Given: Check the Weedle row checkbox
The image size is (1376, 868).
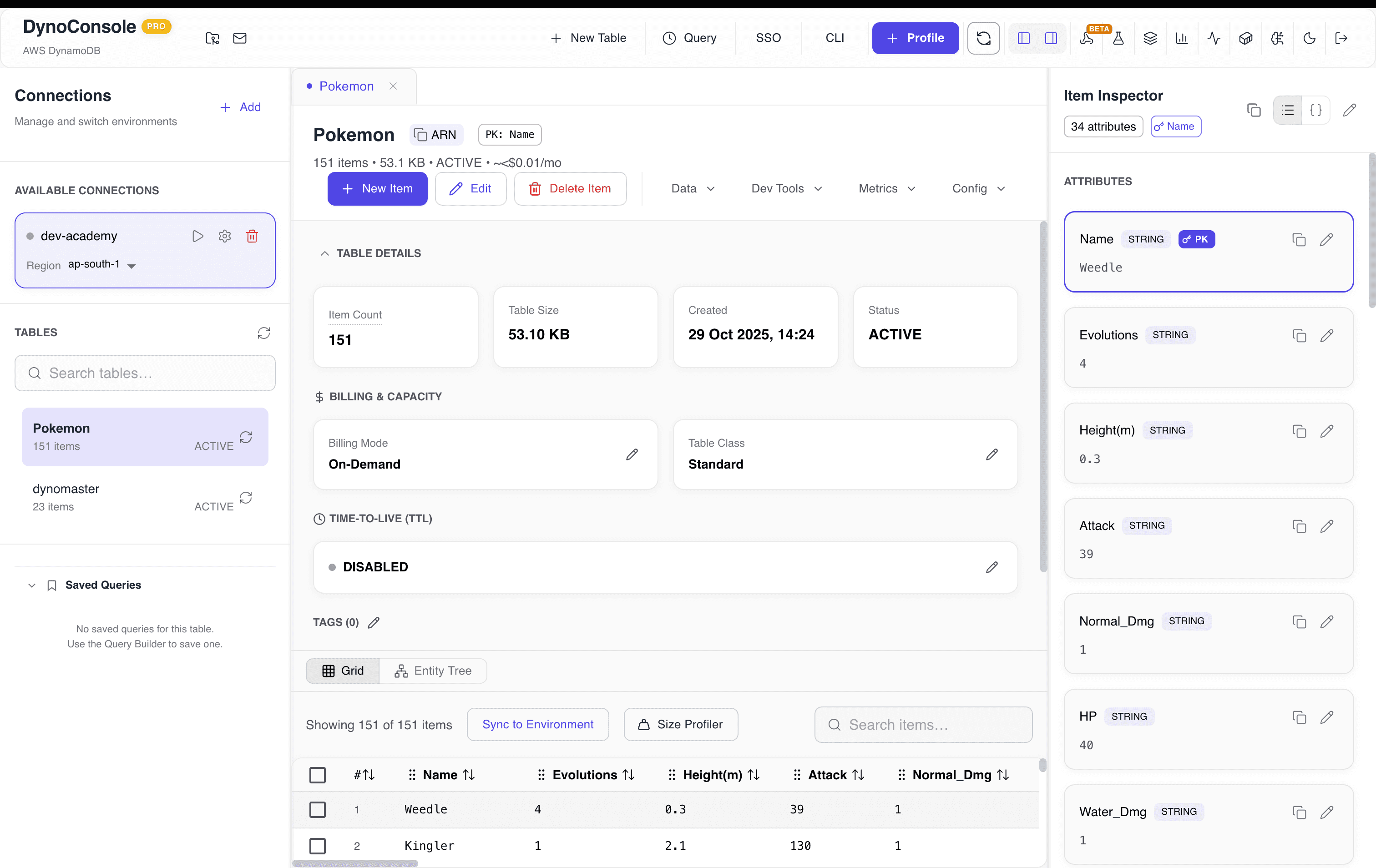Looking at the screenshot, I should pos(318,810).
